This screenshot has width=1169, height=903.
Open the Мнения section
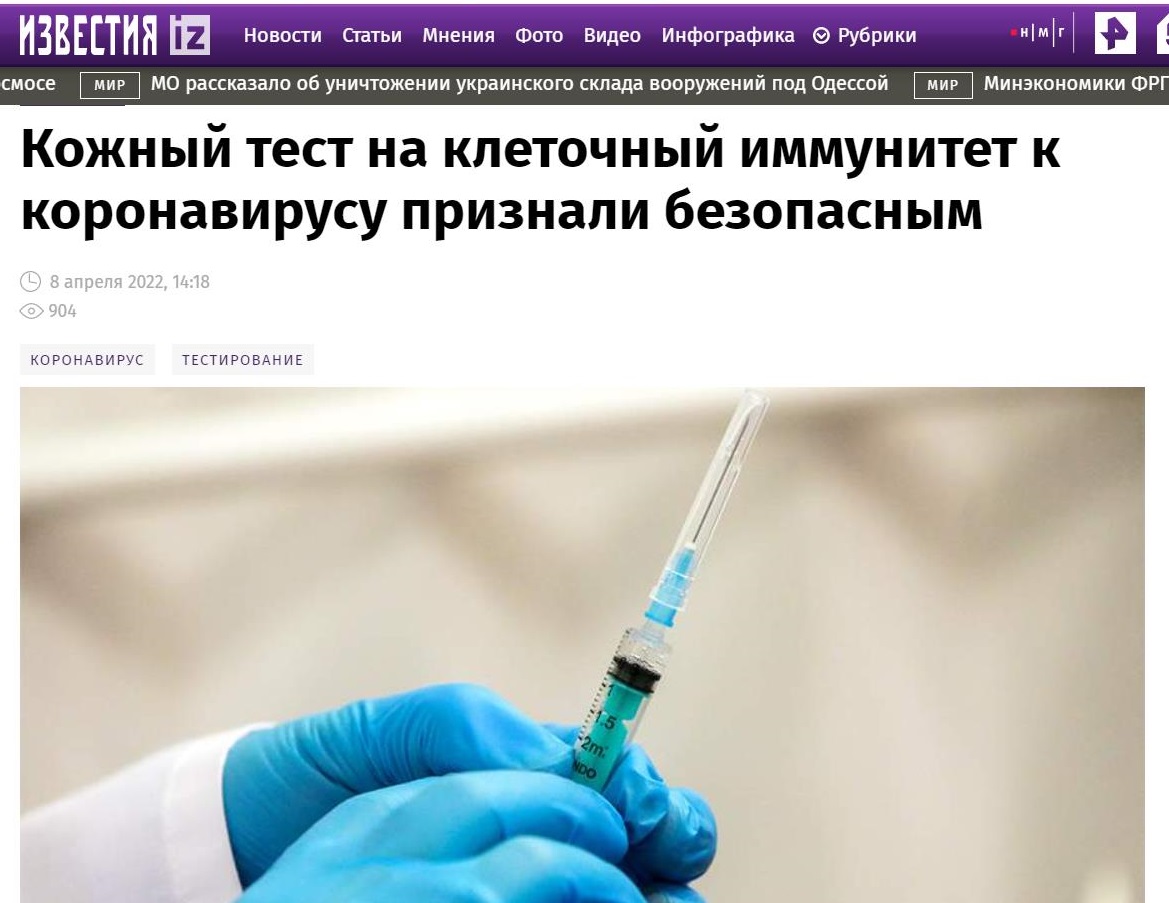pos(458,35)
